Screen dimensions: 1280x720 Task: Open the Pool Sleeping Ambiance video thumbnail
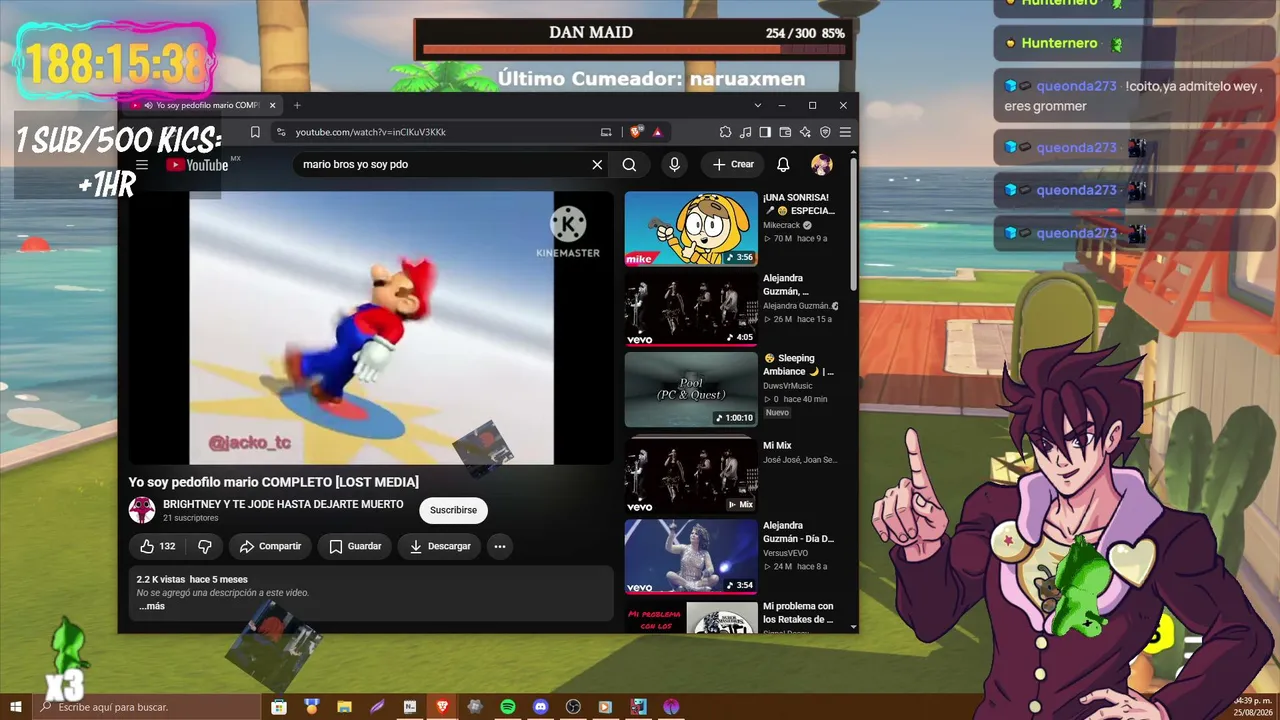coord(691,389)
